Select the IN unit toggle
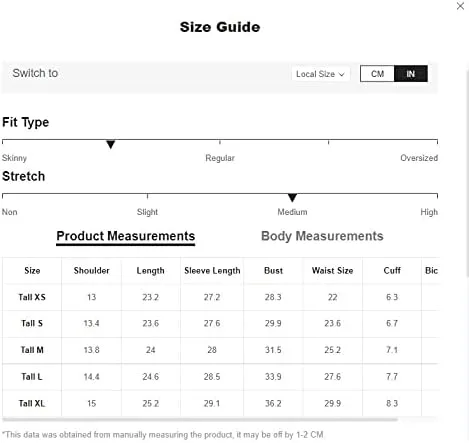 [411, 74]
